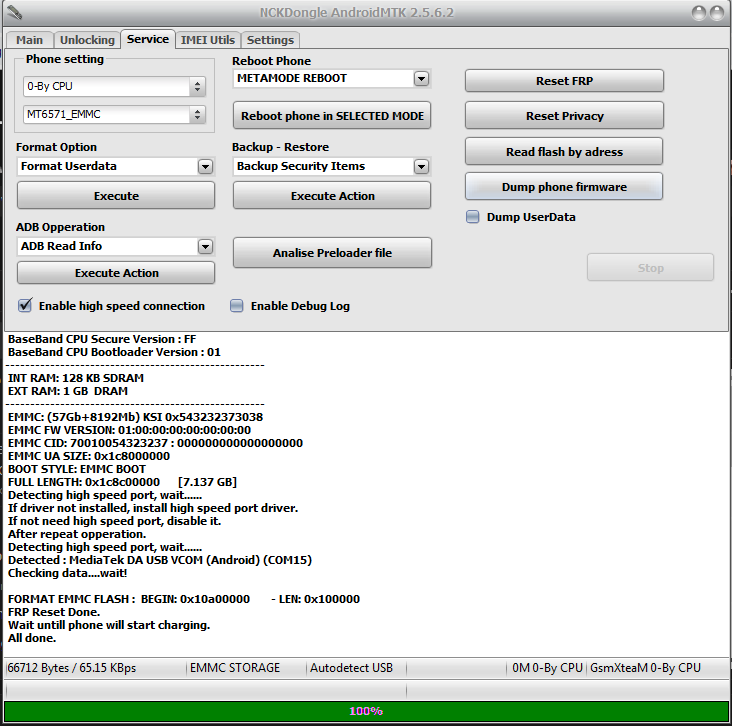Click Read flash by adress button
Image resolution: width=732 pixels, height=726 pixels.
(564, 152)
